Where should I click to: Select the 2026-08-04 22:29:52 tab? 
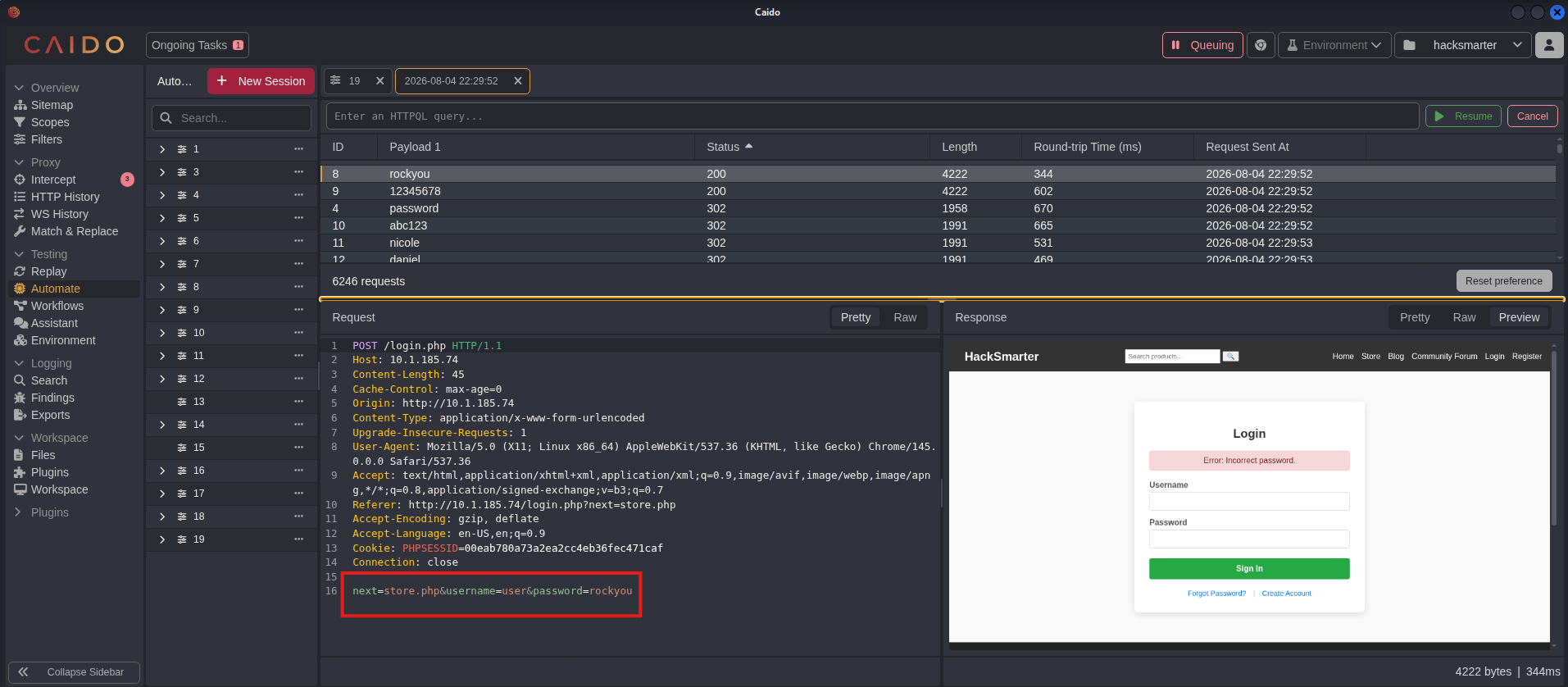coord(451,81)
